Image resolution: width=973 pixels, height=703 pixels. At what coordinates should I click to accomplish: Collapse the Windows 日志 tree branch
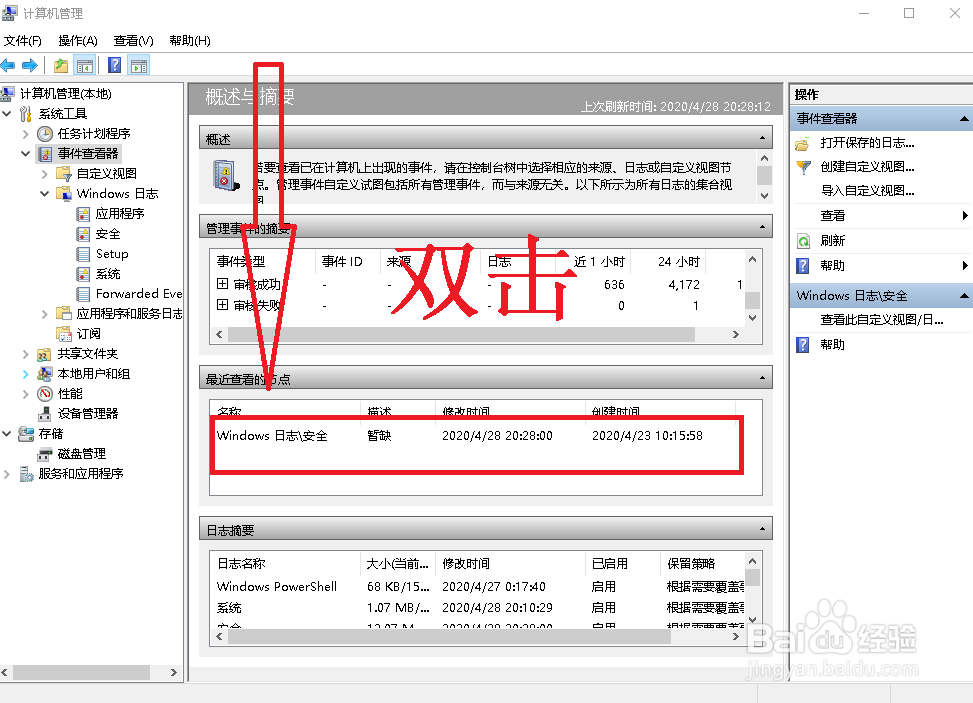[43, 192]
